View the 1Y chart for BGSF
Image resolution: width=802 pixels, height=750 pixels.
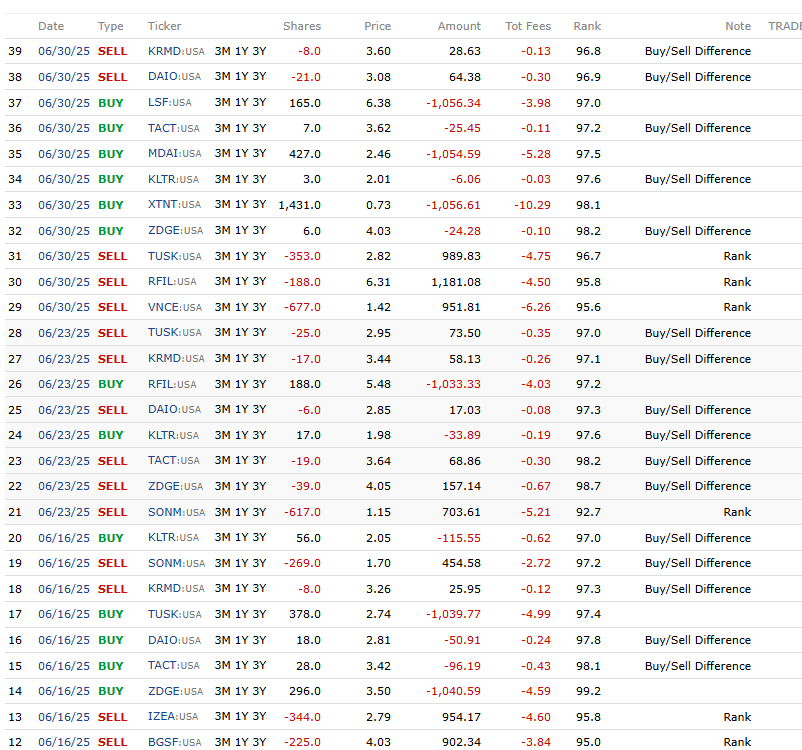click(x=241, y=742)
